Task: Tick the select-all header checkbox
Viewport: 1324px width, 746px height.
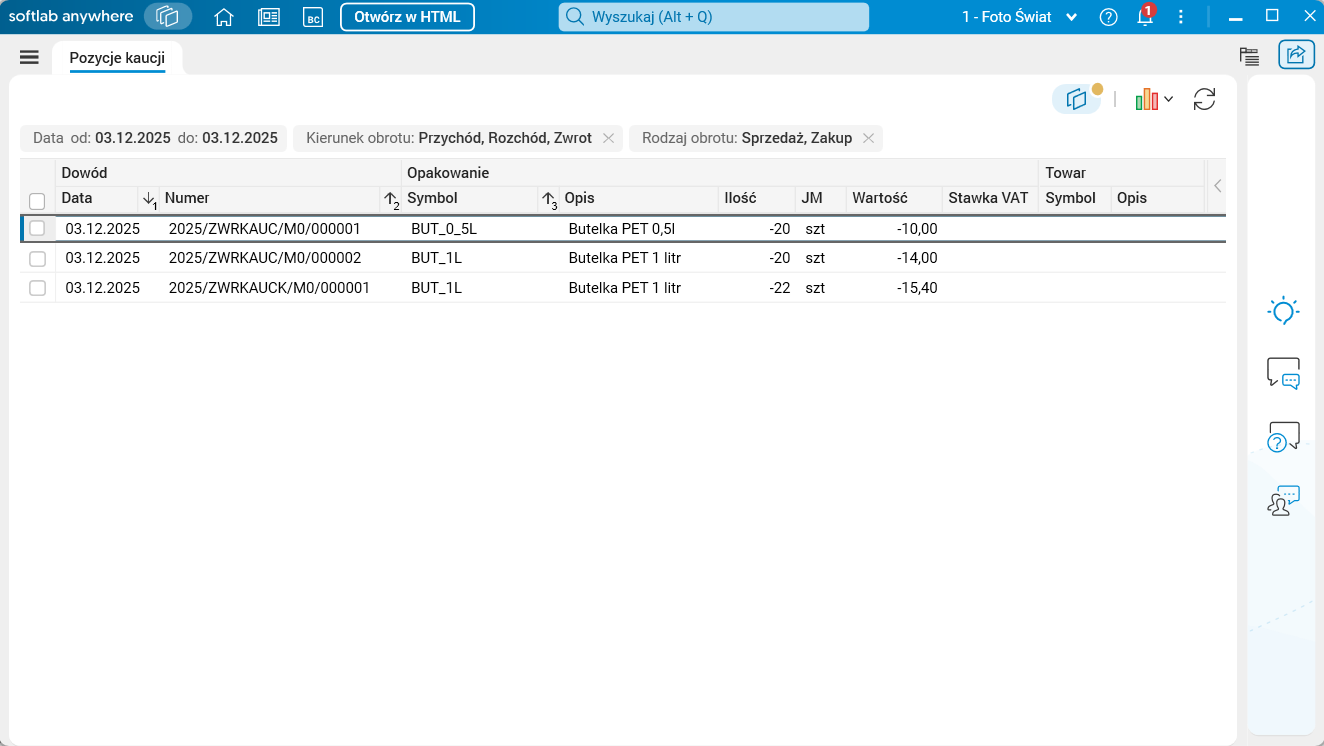Action: (37, 201)
